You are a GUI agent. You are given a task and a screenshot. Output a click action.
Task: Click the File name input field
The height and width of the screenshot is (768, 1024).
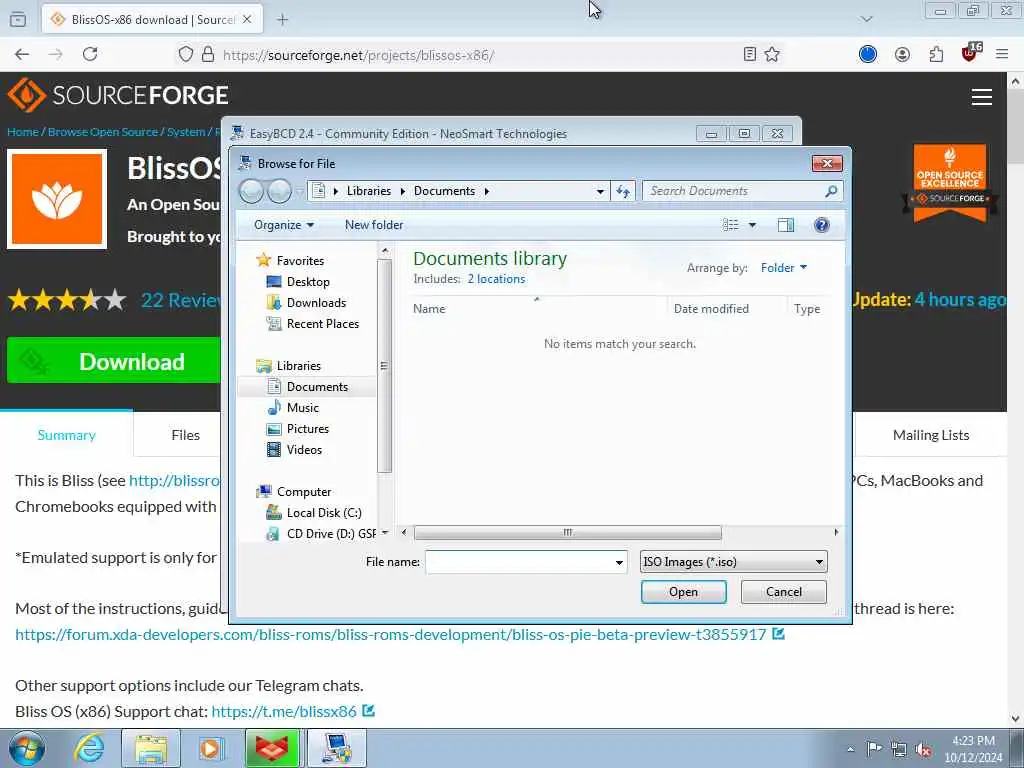(519, 562)
